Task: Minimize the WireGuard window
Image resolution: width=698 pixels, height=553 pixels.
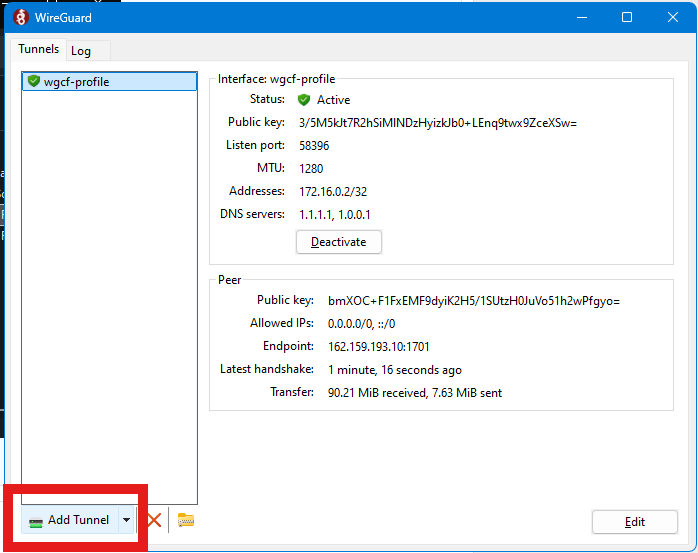Action: click(582, 17)
